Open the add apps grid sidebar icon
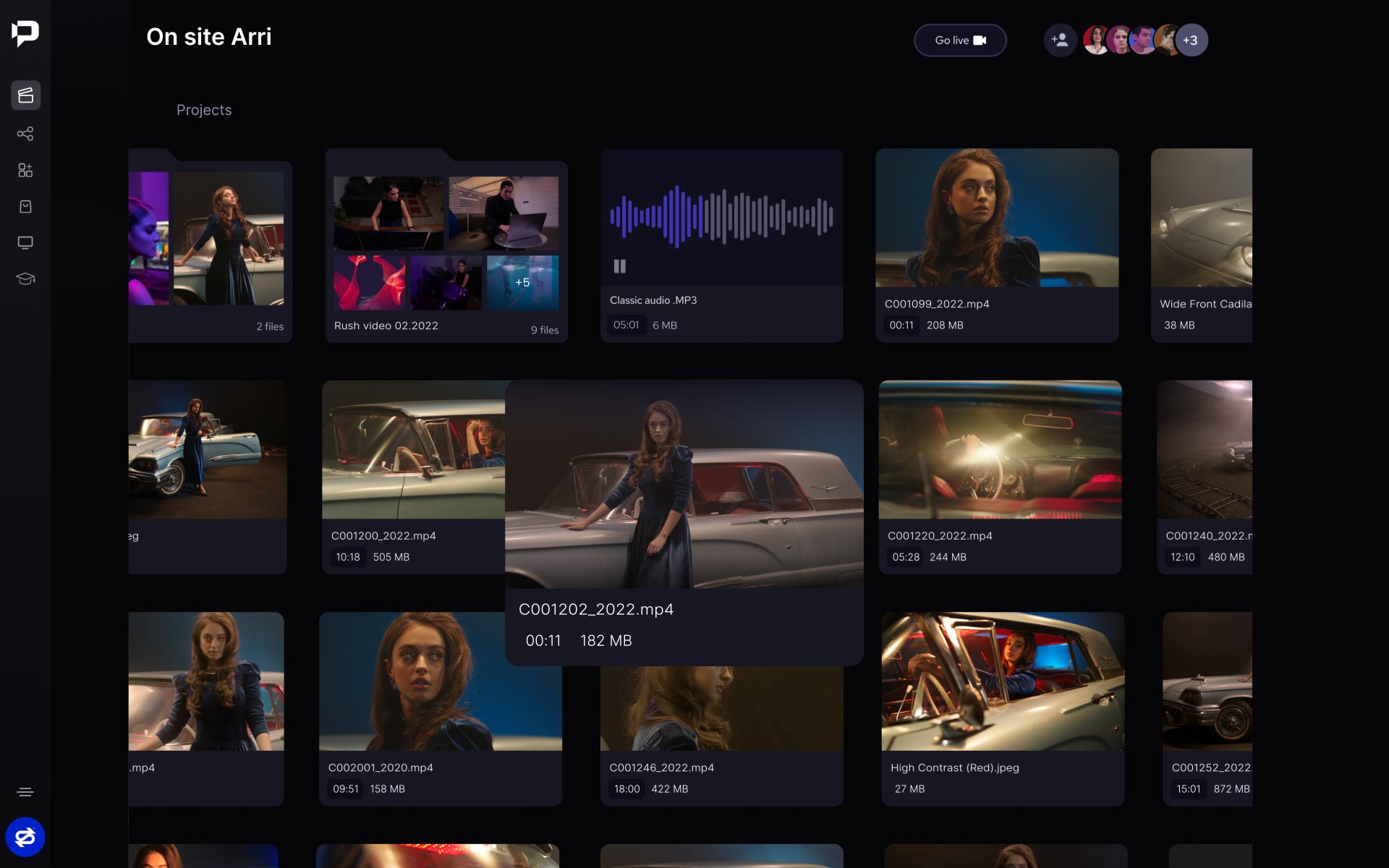Viewport: 1389px width, 868px height. point(25,170)
